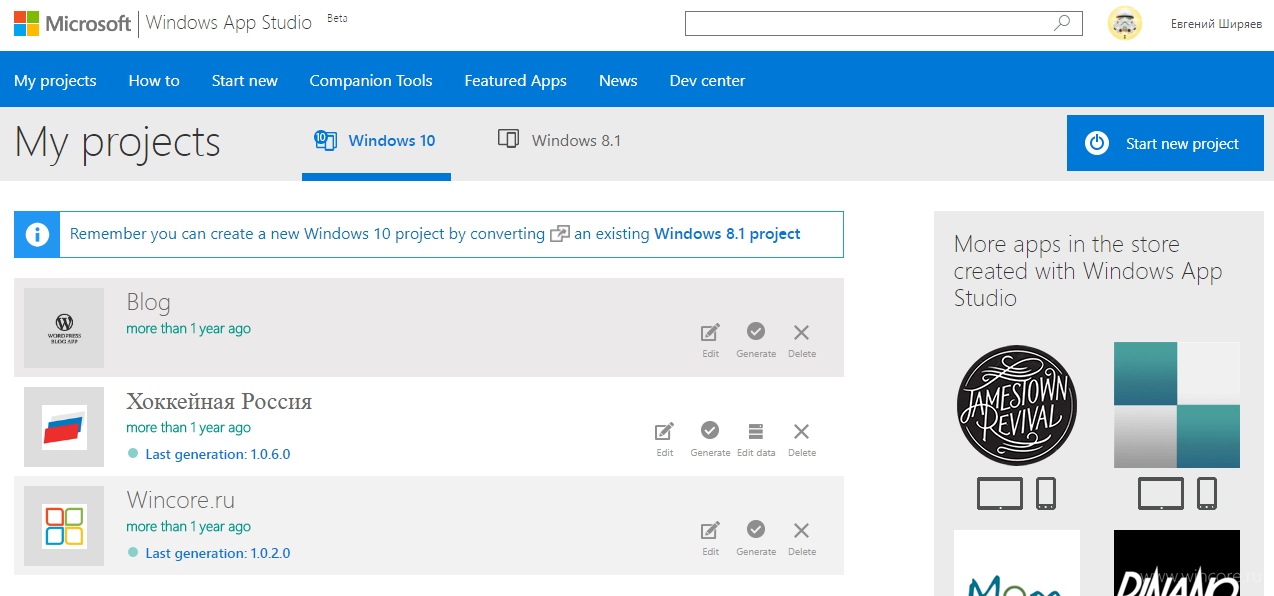Click Windows App Studio title
The width and height of the screenshot is (1274, 596).
[x=229, y=23]
